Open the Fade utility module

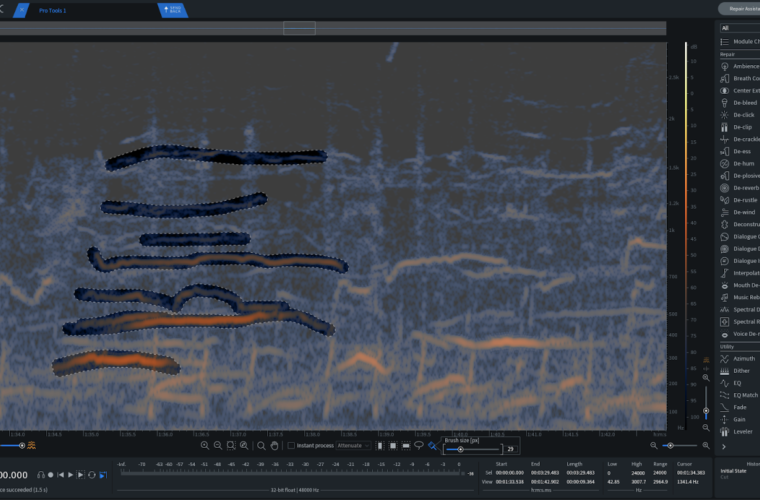(x=741, y=407)
